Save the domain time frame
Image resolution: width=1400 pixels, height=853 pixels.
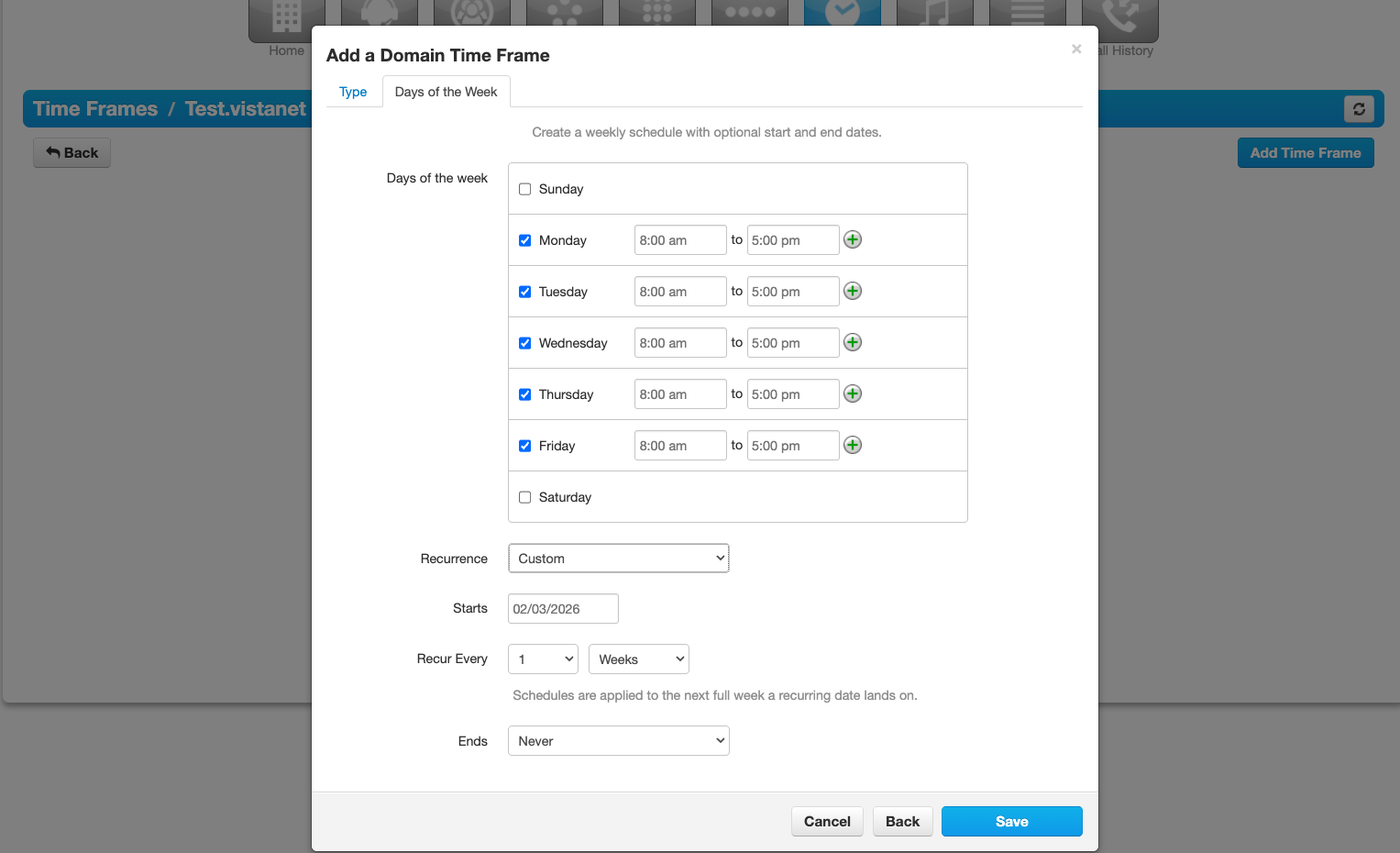click(x=1012, y=822)
